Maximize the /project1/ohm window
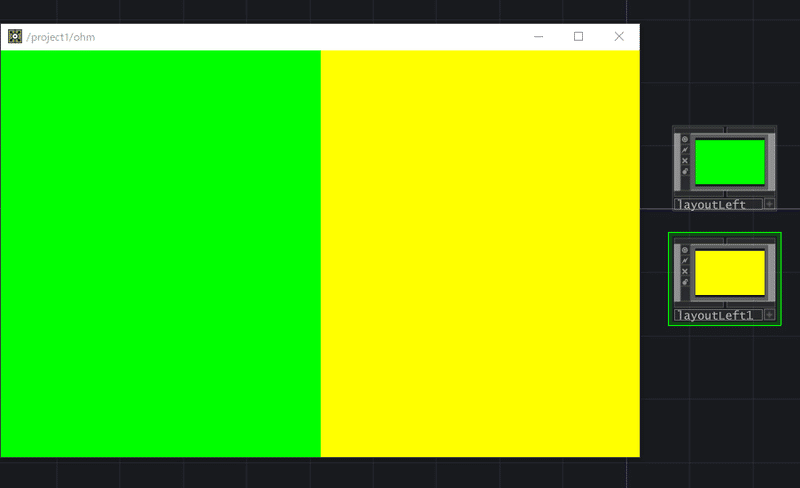Viewport: 800px width, 488px height. (x=578, y=36)
